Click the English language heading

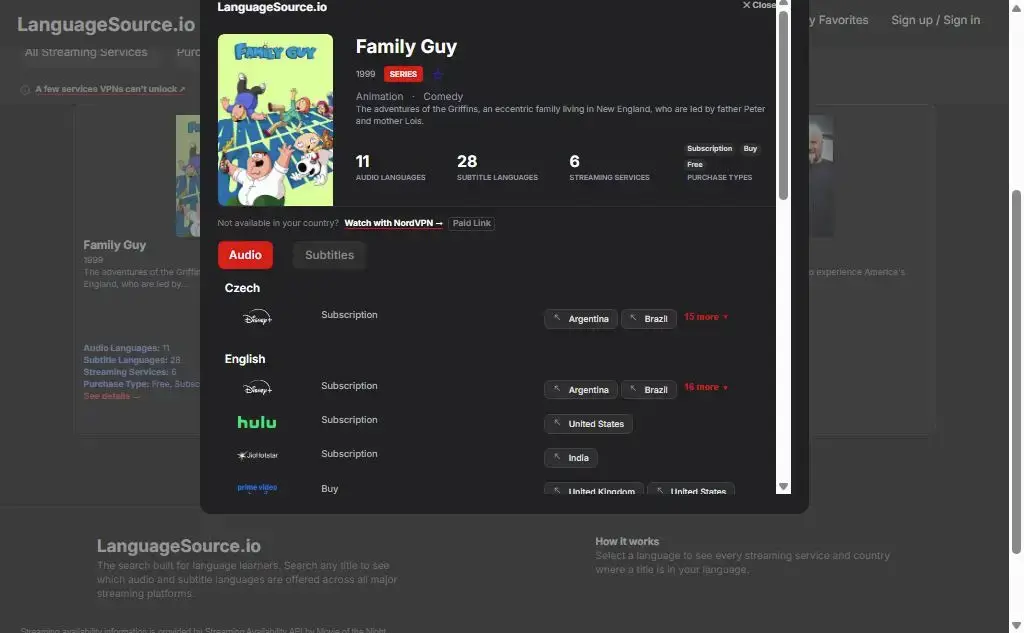(x=245, y=359)
